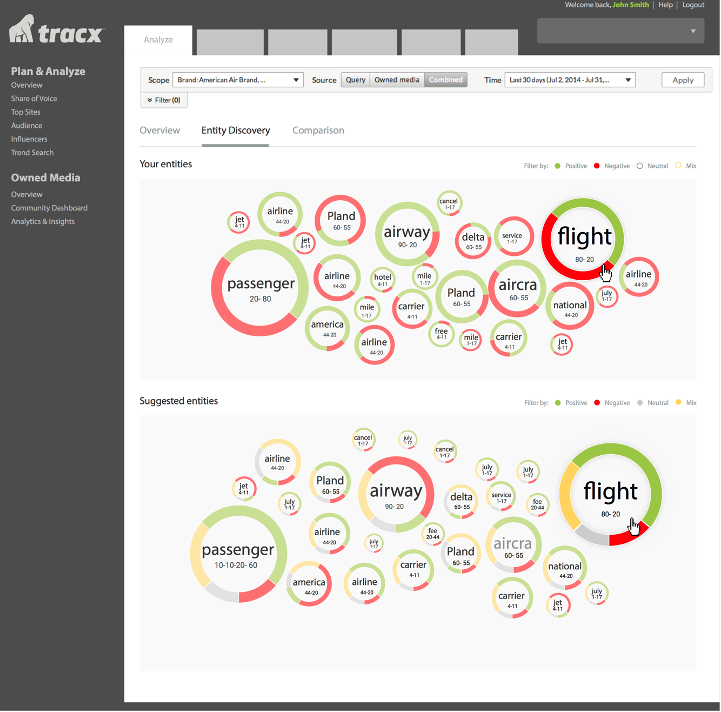This screenshot has height=712, width=721.
Task: Open Trend Search in sidebar
Action: click(32, 153)
